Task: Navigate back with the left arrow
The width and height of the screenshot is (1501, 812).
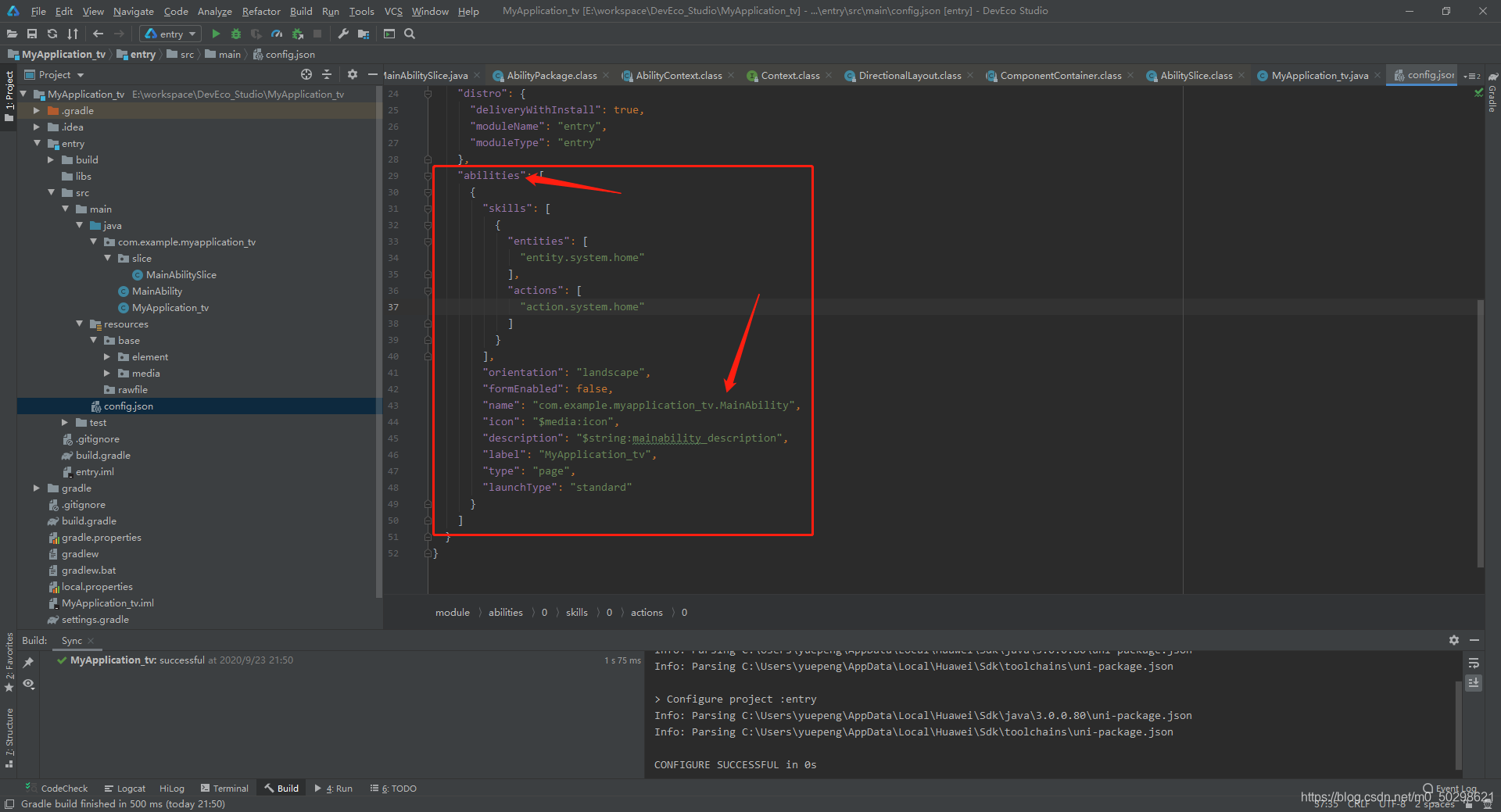Action: (x=98, y=34)
